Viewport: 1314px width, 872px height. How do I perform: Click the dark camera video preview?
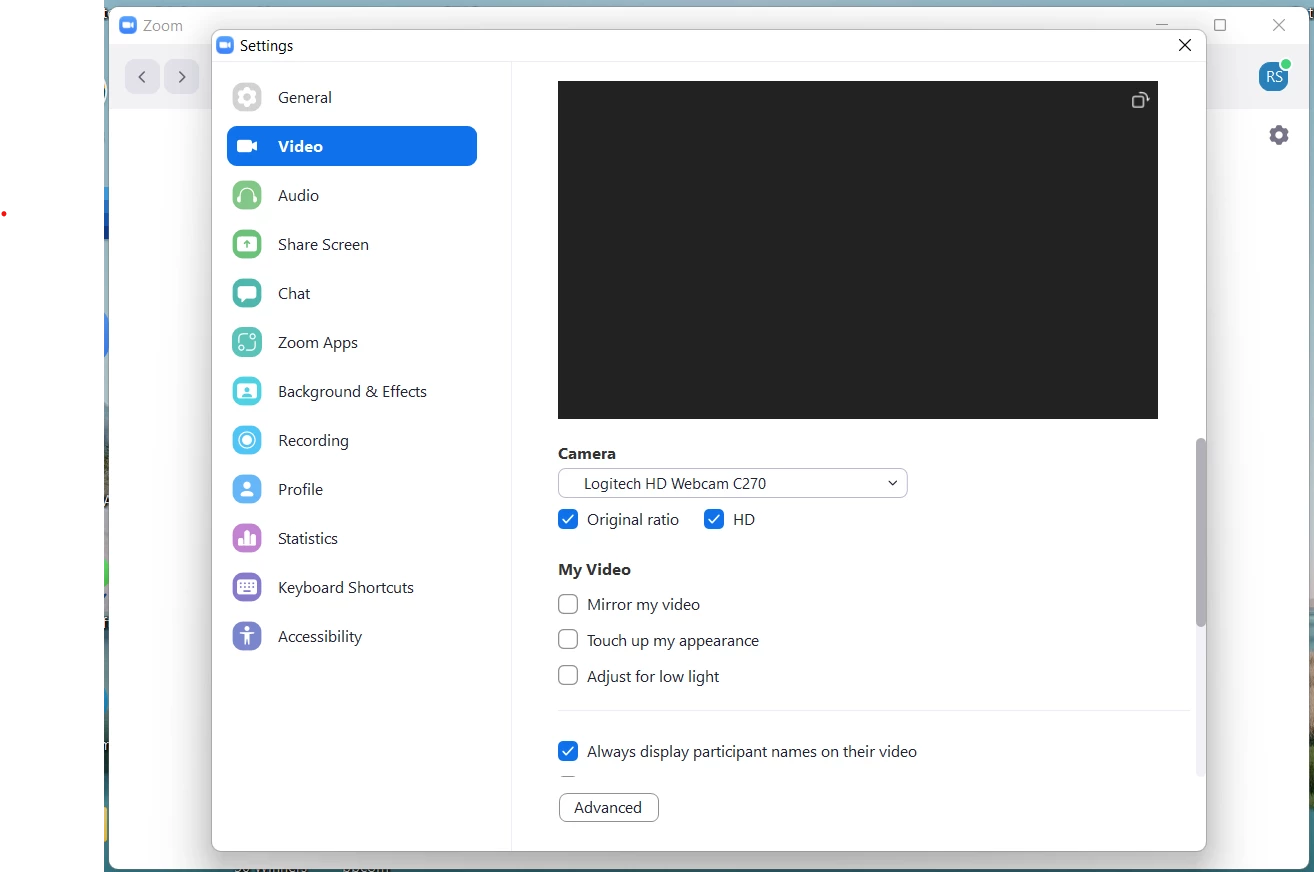pyautogui.click(x=858, y=250)
